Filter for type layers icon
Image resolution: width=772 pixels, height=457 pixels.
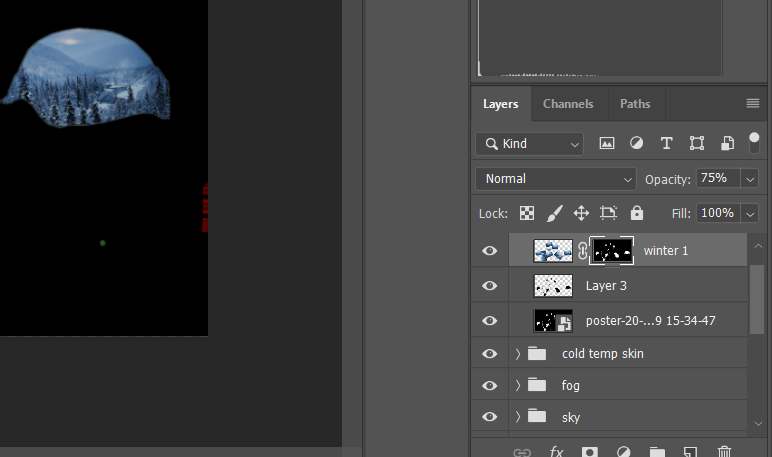[667, 143]
